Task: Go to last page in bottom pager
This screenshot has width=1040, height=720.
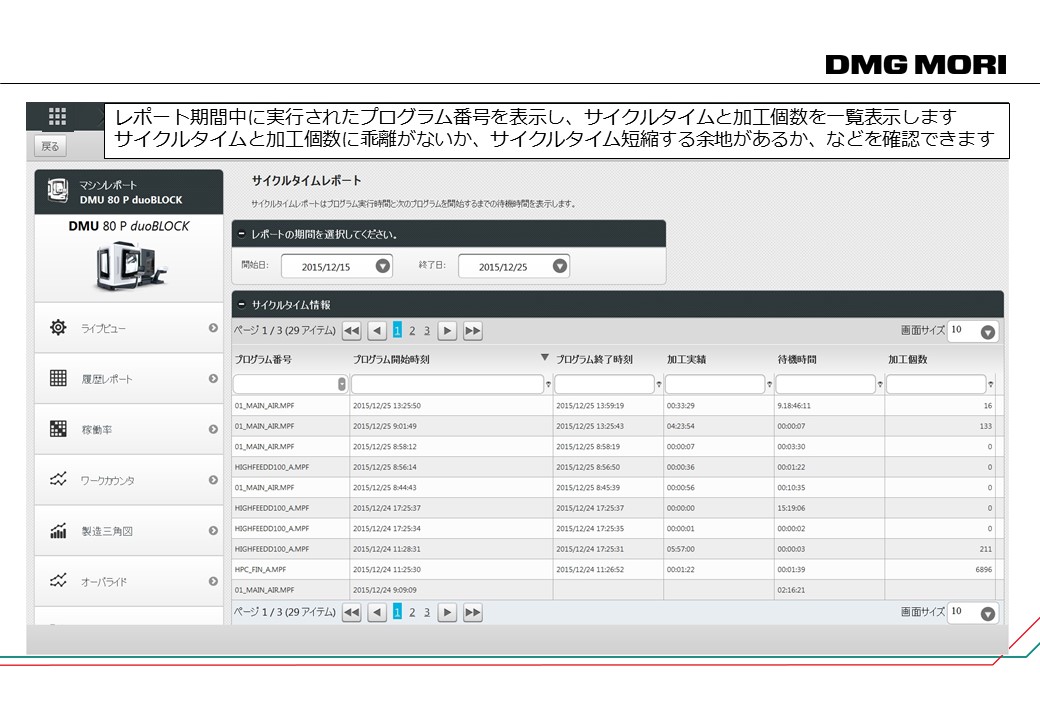Action: (x=473, y=613)
